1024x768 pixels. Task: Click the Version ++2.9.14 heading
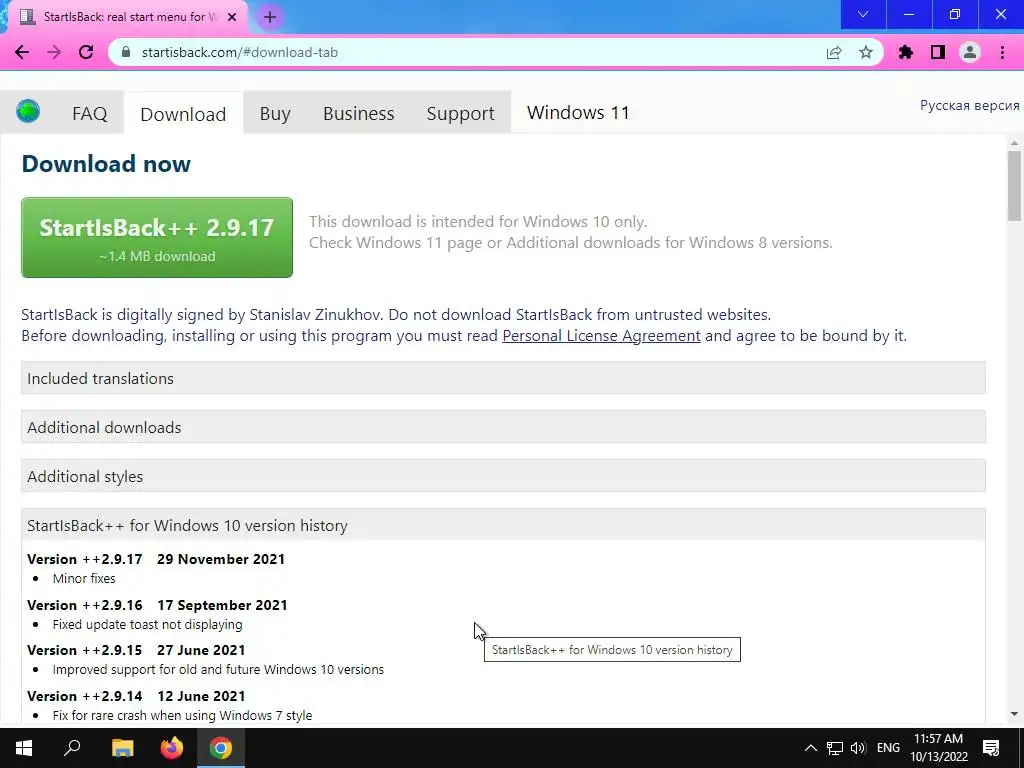(136, 696)
